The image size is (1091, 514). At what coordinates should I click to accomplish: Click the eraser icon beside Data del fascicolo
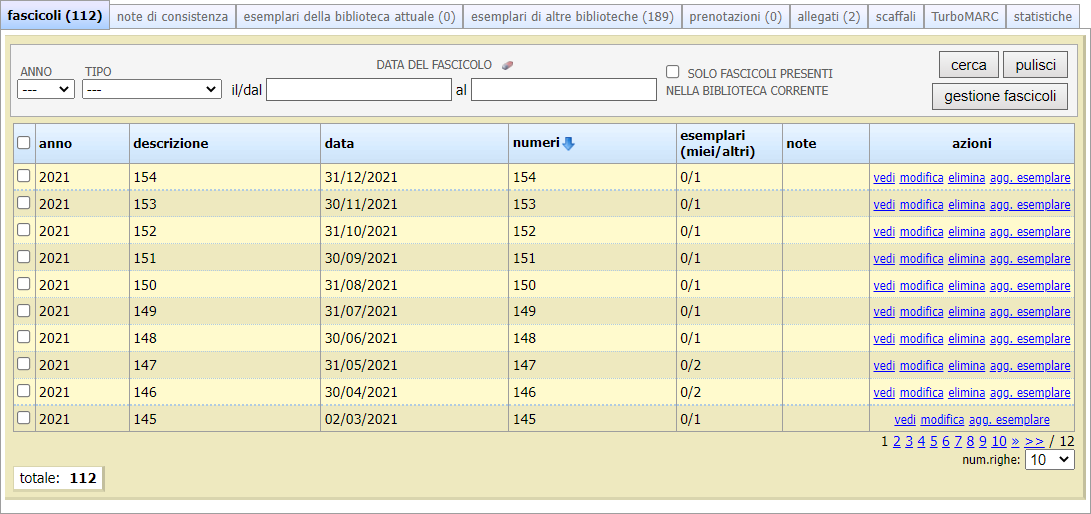point(507,65)
